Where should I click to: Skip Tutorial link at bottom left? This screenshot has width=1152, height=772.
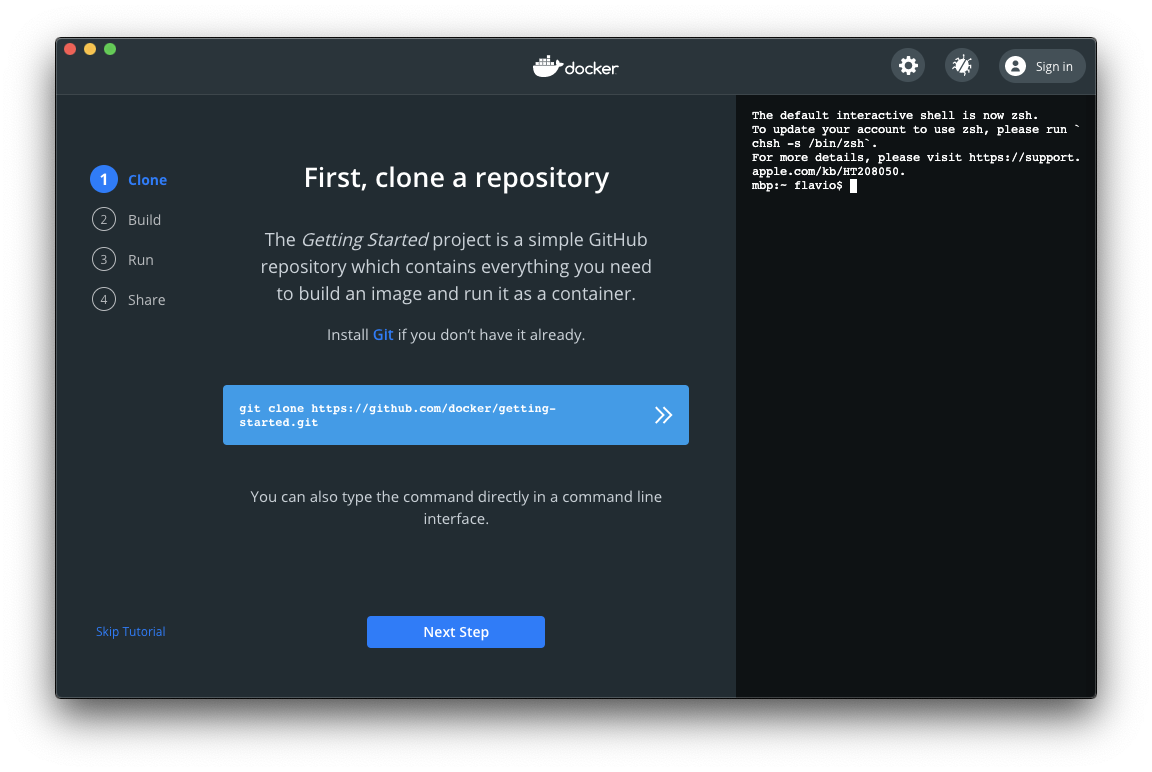click(x=131, y=632)
